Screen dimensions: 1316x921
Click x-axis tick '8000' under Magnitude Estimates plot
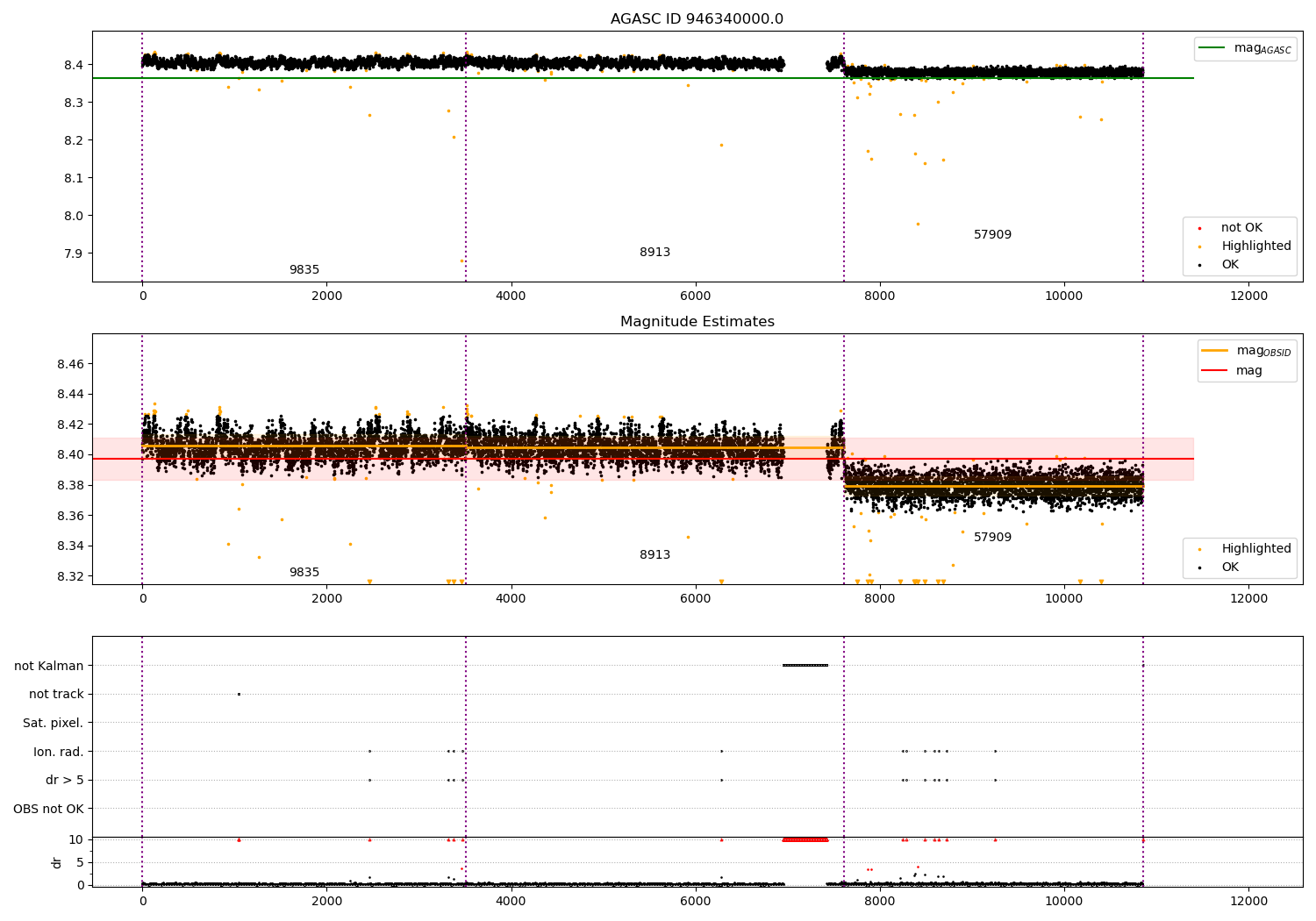(880, 598)
